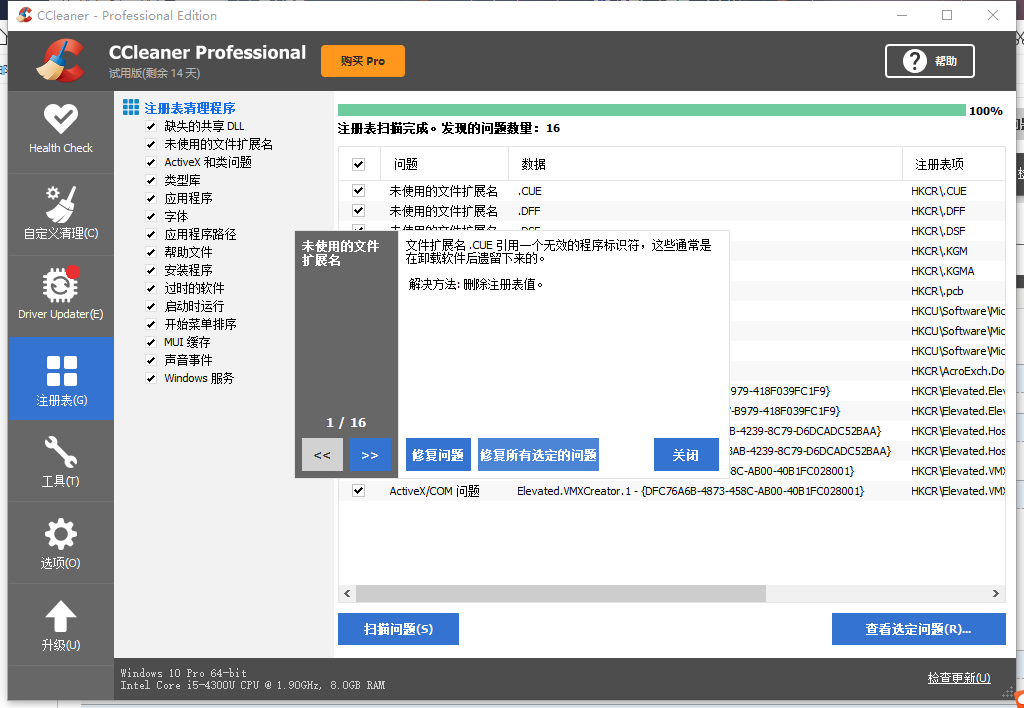Click the .DFF data cell
Viewport: 1024px width, 708px height.
529,212
